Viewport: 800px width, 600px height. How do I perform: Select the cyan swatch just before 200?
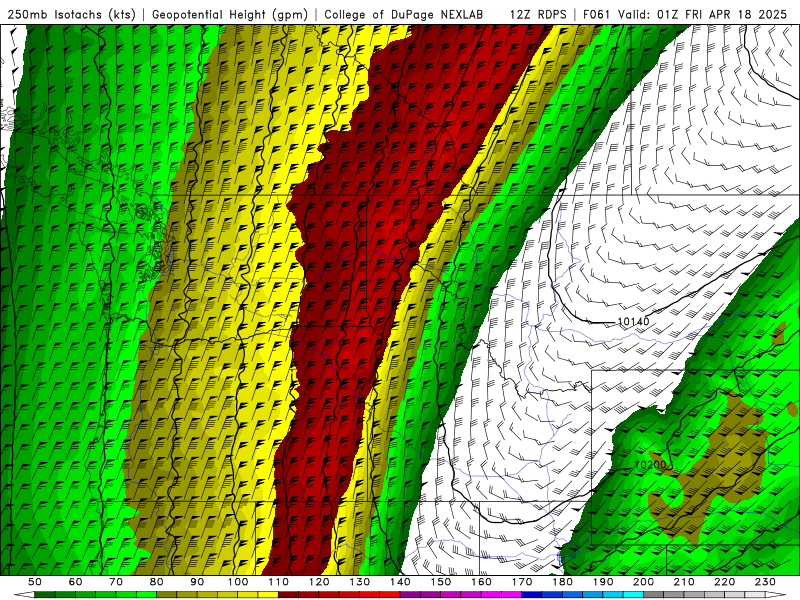pos(633,595)
